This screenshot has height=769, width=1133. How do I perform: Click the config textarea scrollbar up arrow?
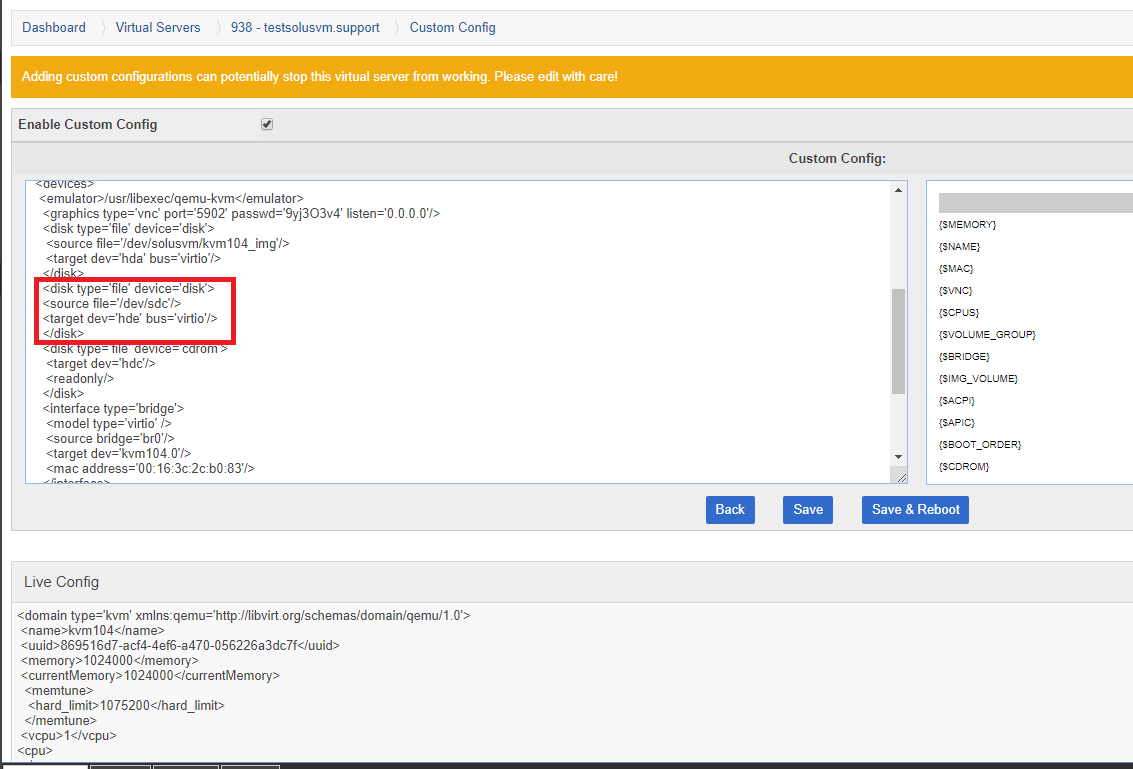pyautogui.click(x=898, y=190)
